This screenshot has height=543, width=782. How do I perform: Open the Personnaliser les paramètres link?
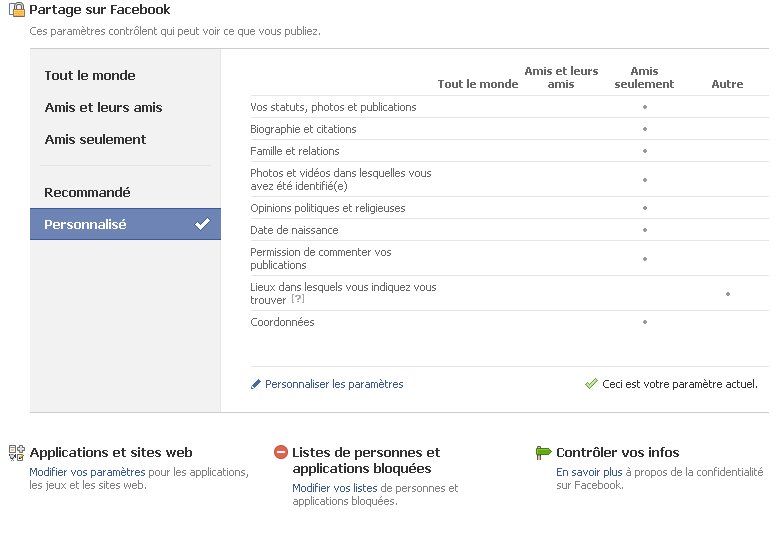pos(334,384)
